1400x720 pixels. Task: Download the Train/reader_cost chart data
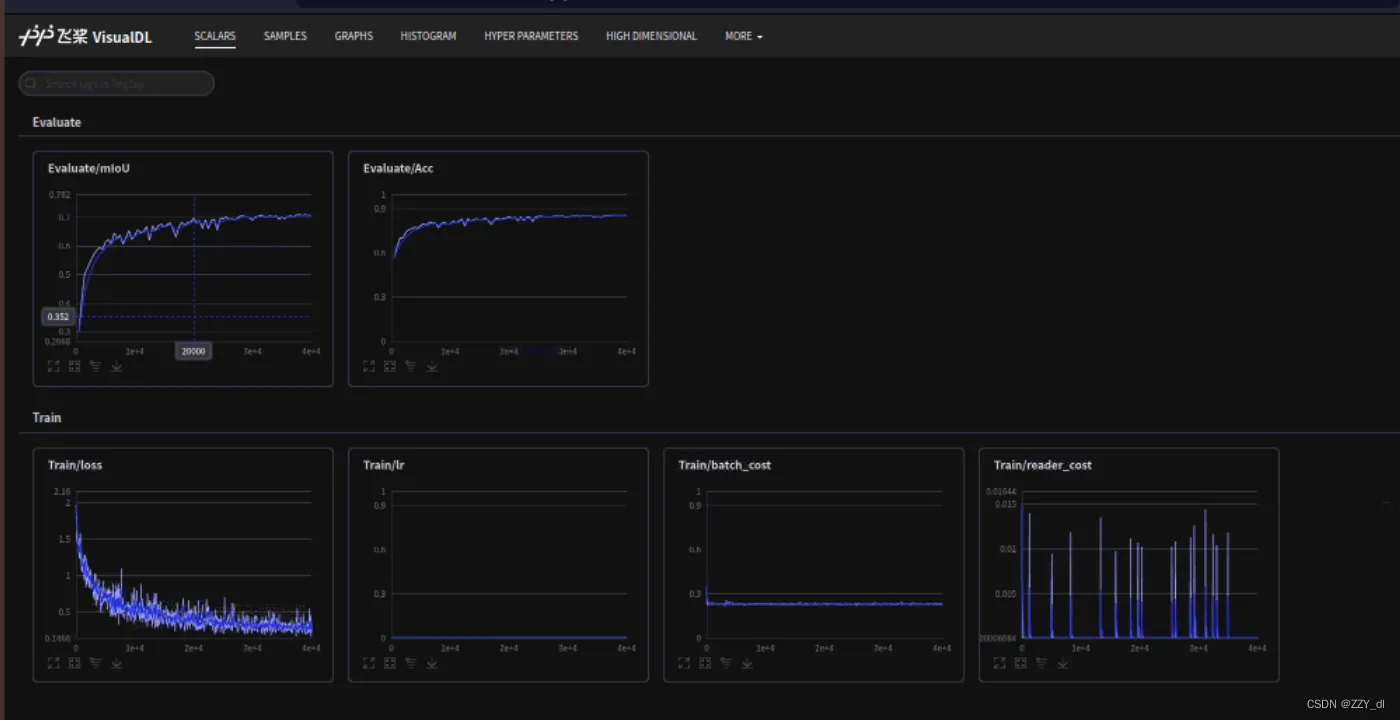[x=1063, y=662]
